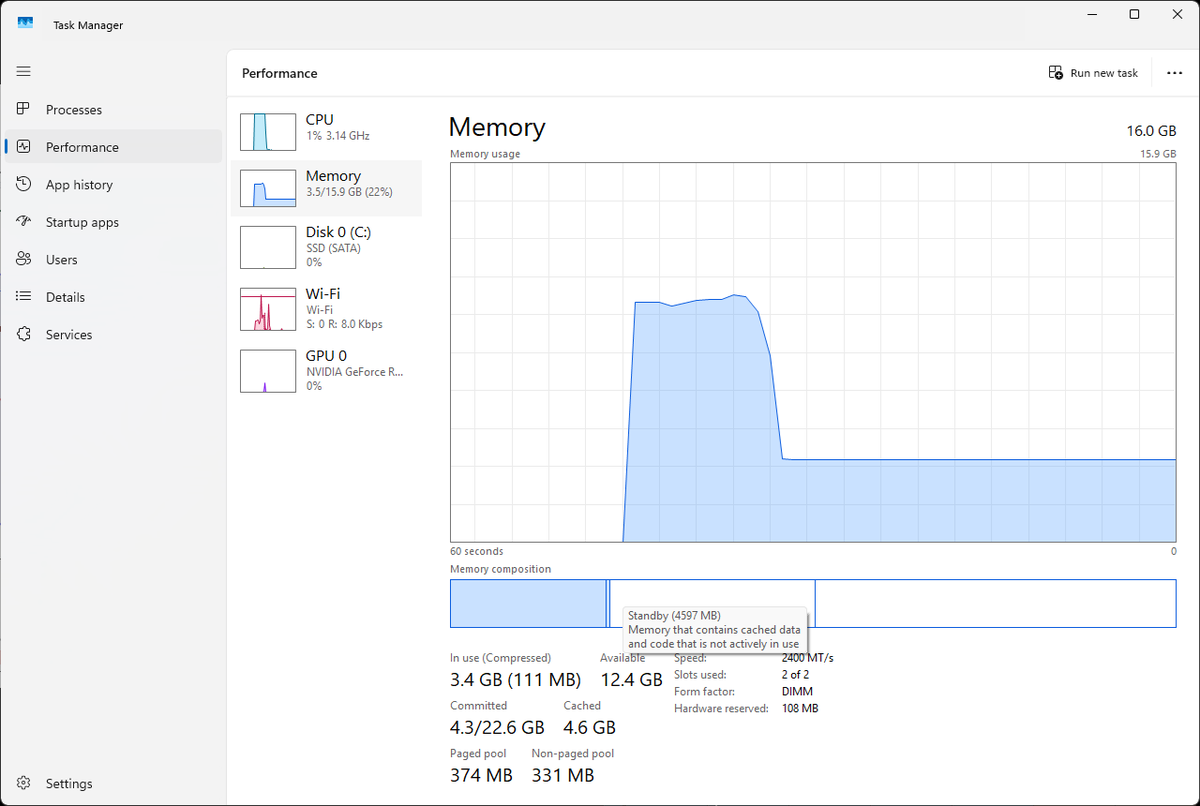Click the App history clock icon
The width and height of the screenshot is (1200, 806).
click(24, 184)
